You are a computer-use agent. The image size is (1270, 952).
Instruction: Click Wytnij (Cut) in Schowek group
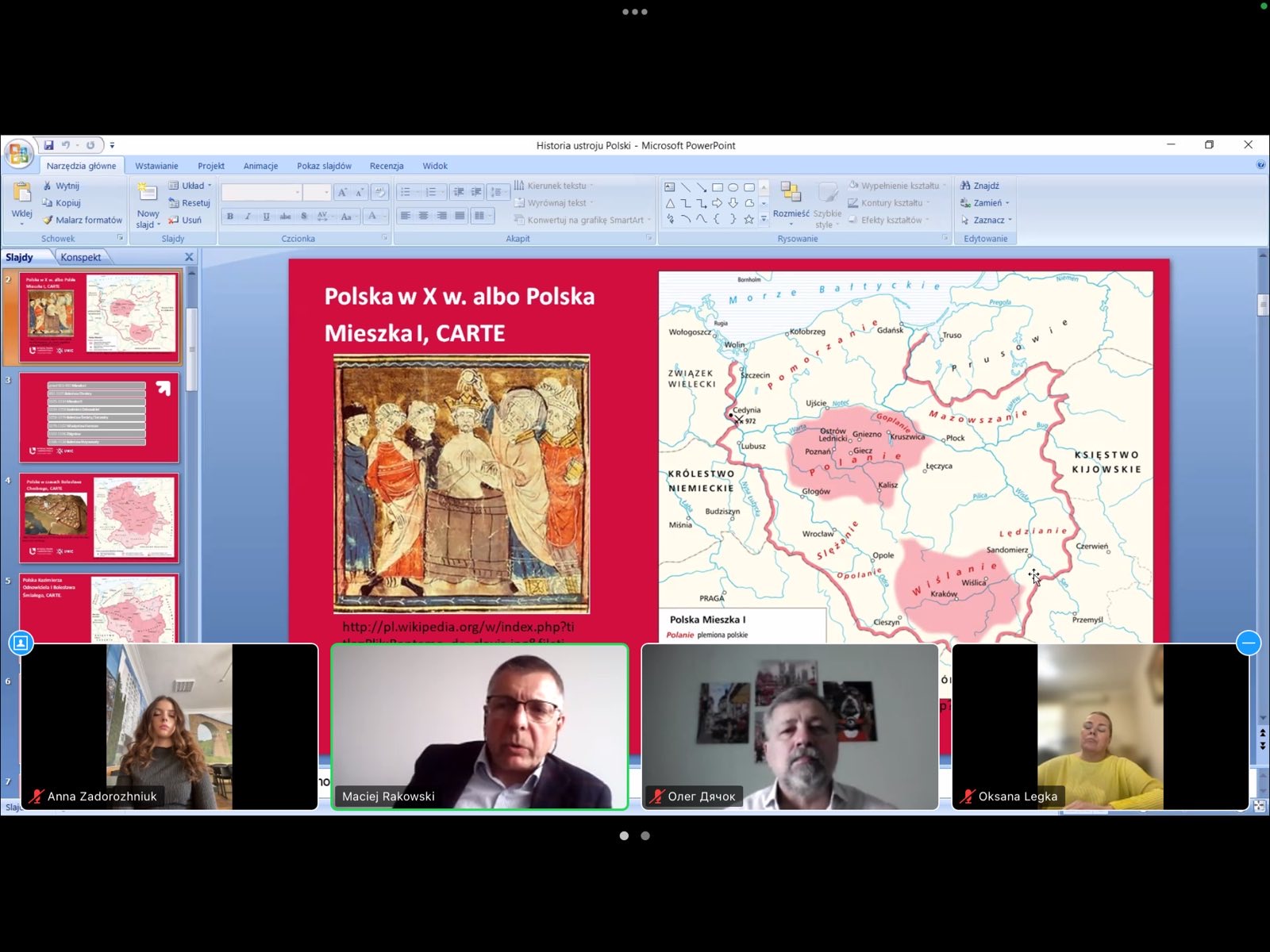click(61, 186)
